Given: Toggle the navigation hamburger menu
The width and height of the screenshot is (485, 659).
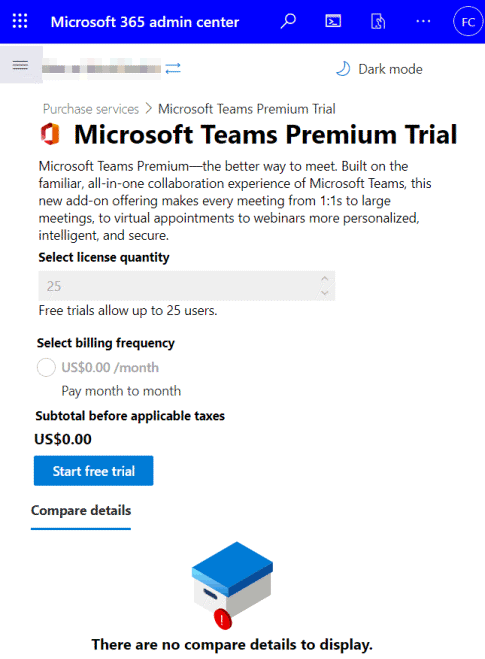Looking at the screenshot, I should (21, 65).
